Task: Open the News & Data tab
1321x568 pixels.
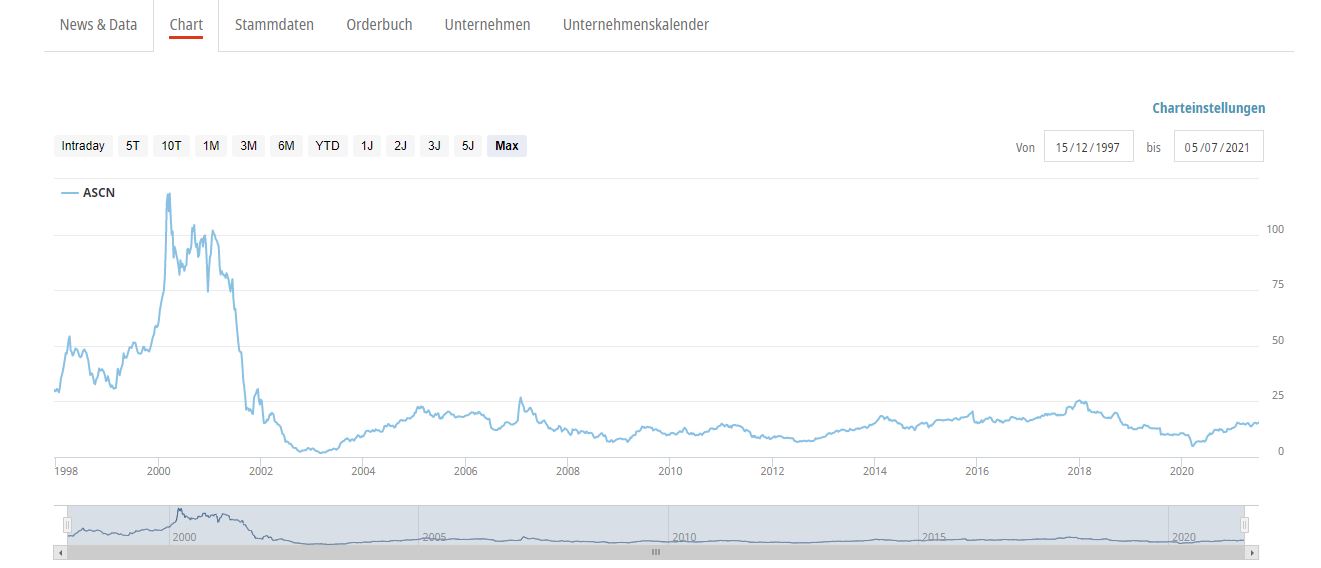Action: [98, 25]
